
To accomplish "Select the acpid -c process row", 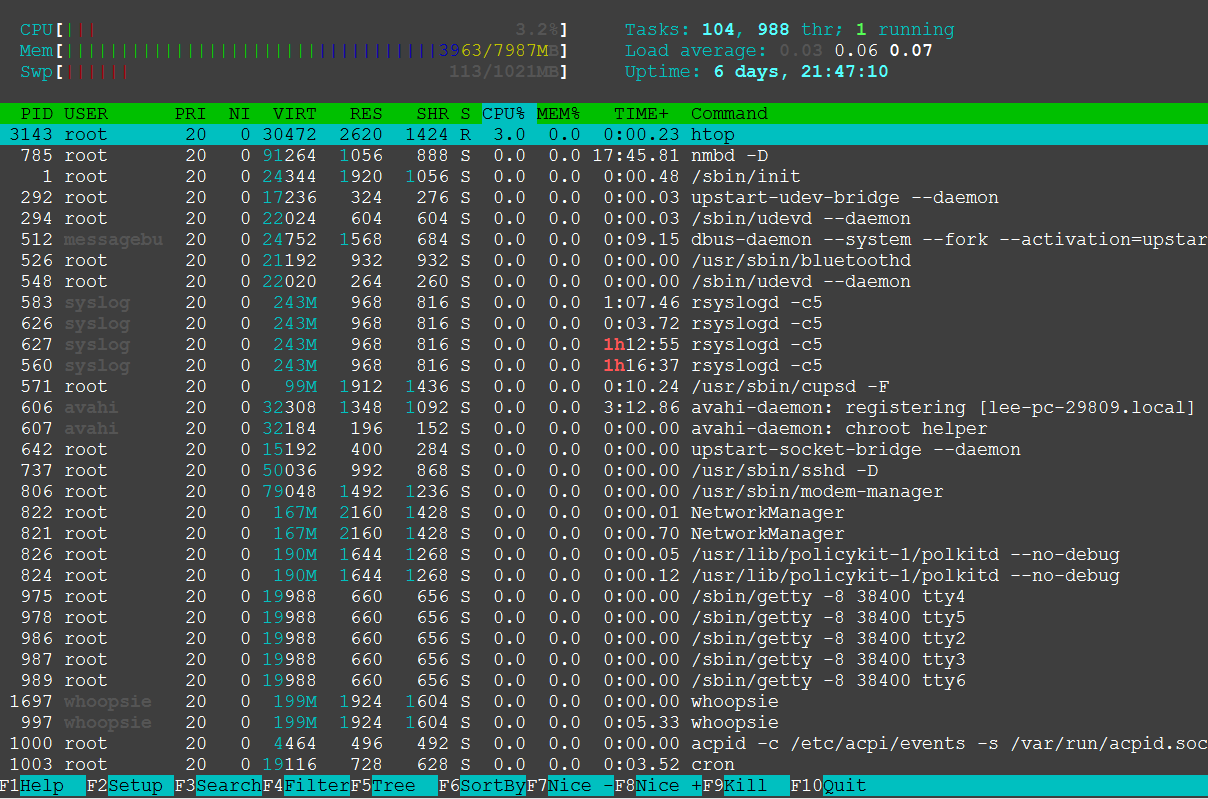I will 604,744.
